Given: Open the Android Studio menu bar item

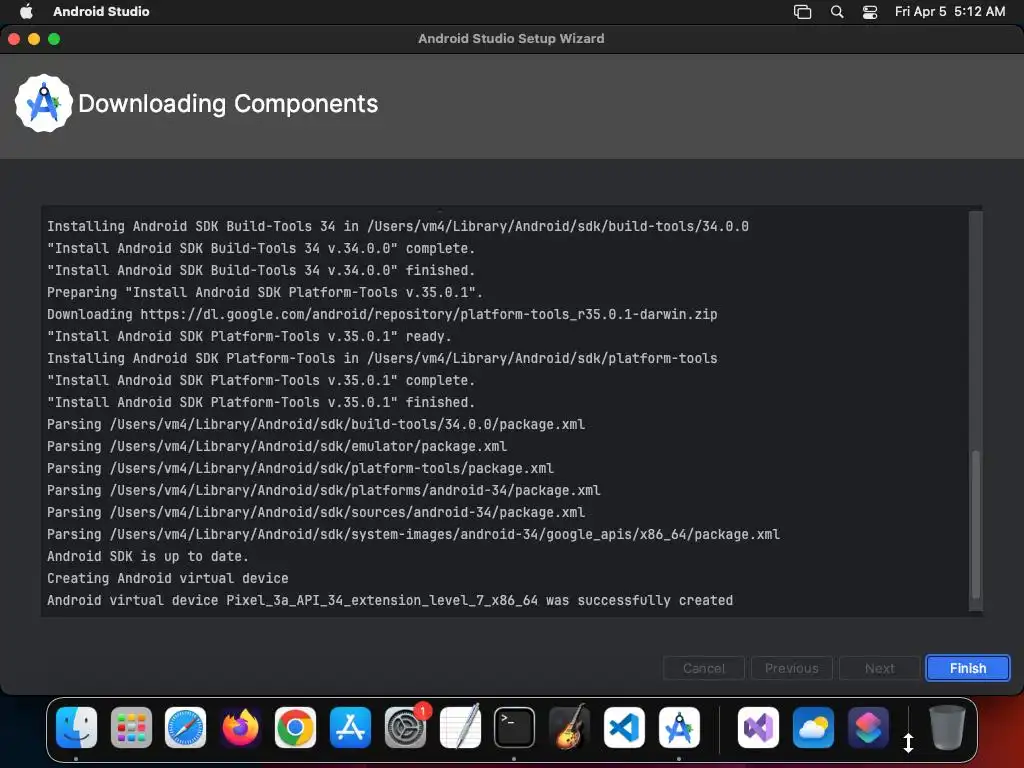Looking at the screenshot, I should [x=101, y=11].
